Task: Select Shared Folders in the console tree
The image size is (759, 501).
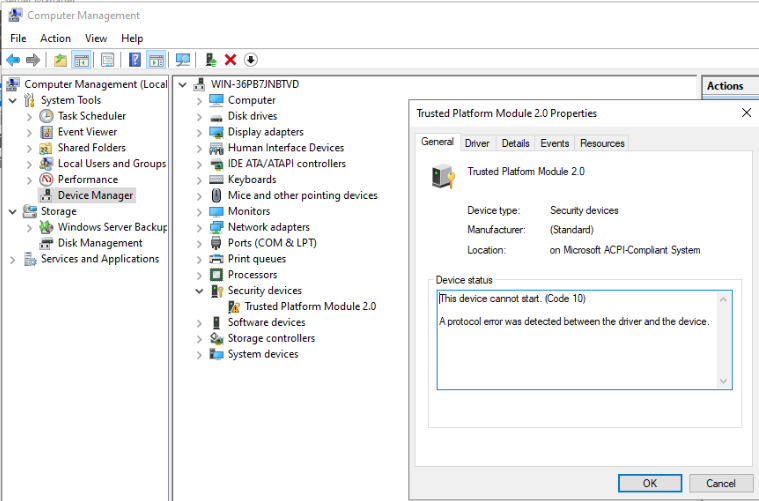Action: point(91,148)
